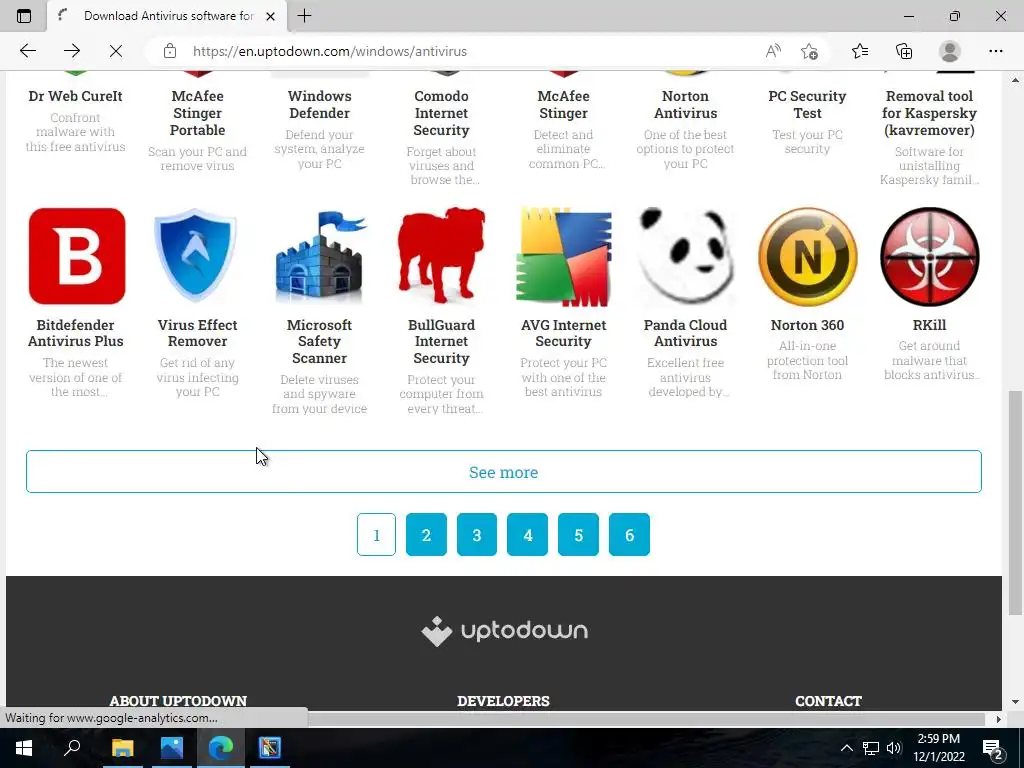Open the Norton Antivirus link
1024x768 pixels.
685,104
